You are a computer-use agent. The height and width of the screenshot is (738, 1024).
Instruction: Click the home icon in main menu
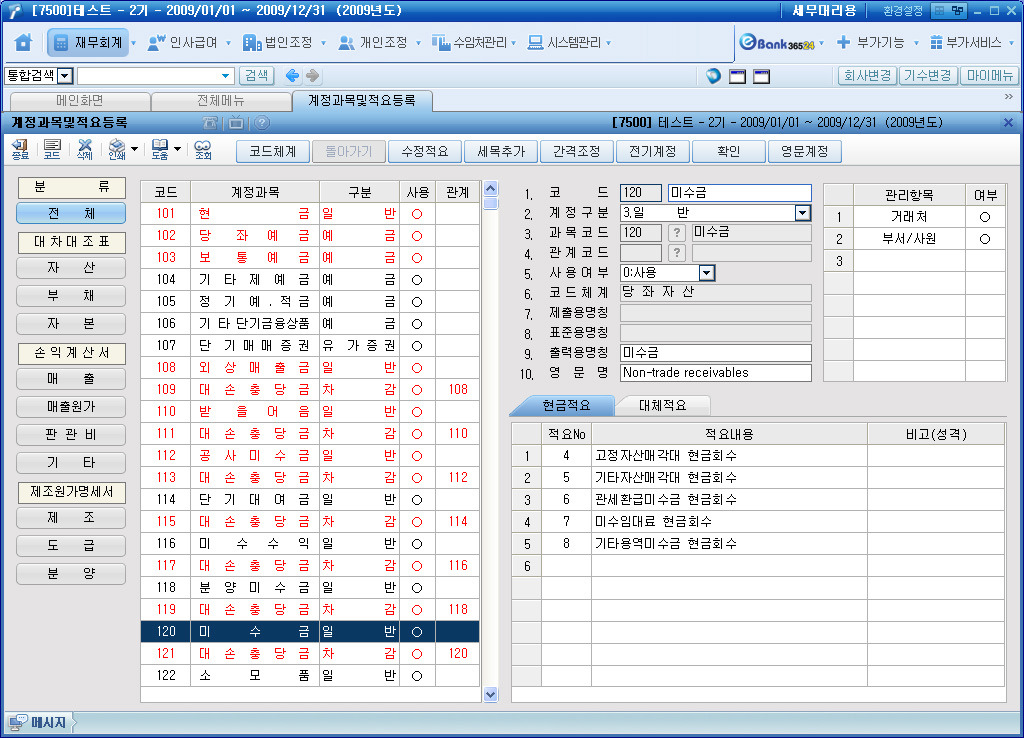[24, 43]
